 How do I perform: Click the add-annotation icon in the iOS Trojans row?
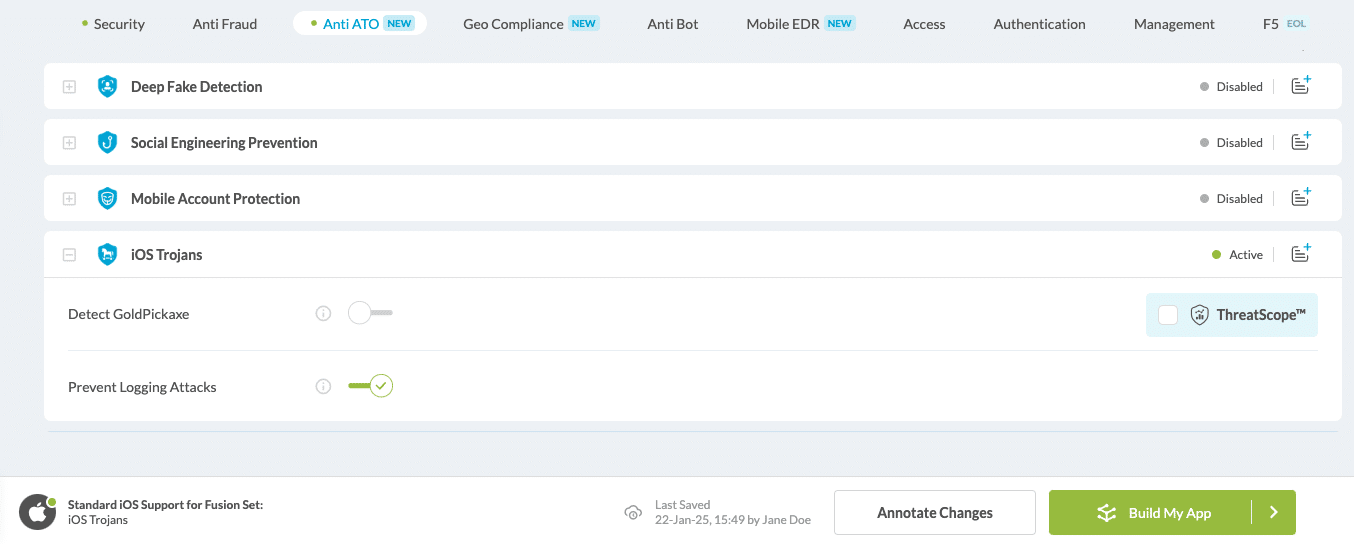pyautogui.click(x=1300, y=254)
